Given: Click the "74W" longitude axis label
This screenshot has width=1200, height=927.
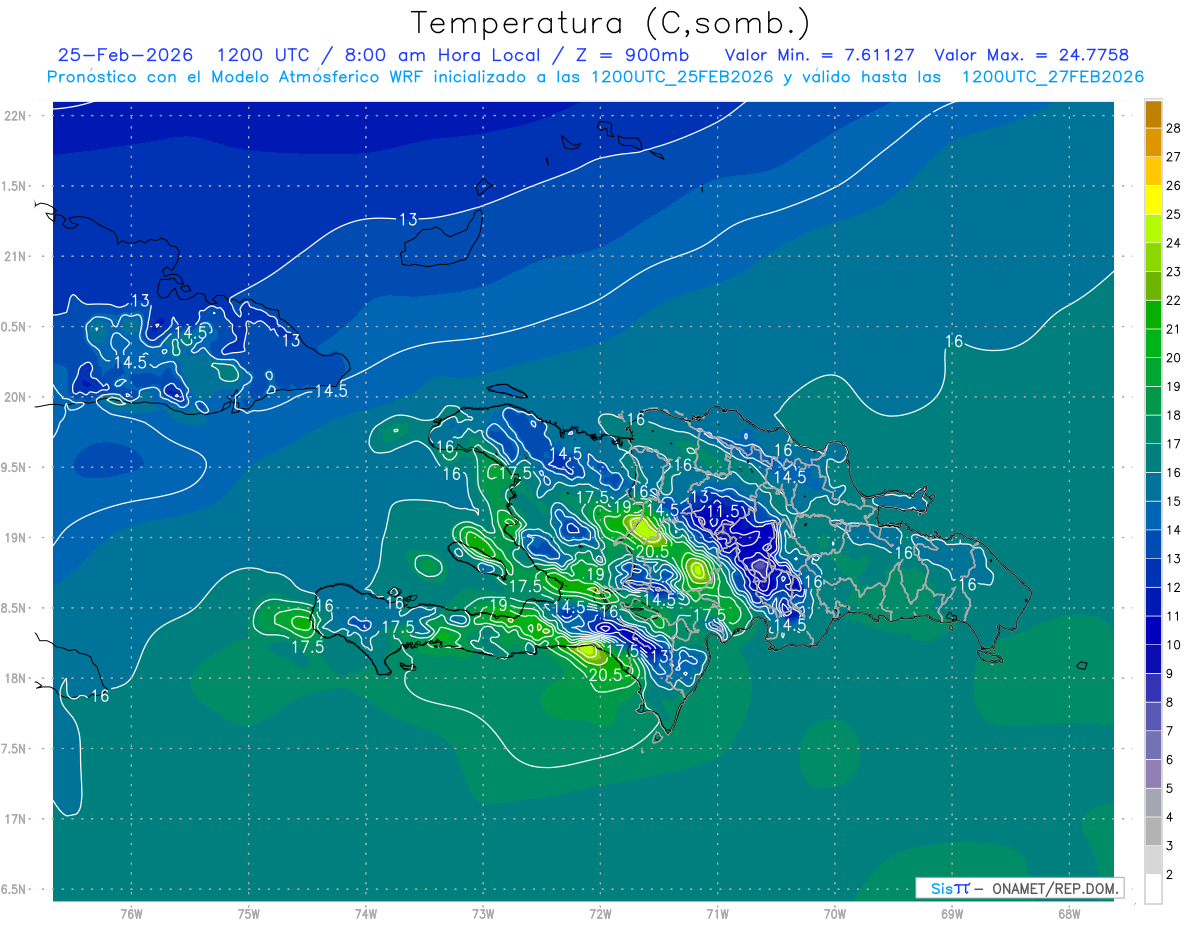Looking at the screenshot, I should click(x=366, y=914).
